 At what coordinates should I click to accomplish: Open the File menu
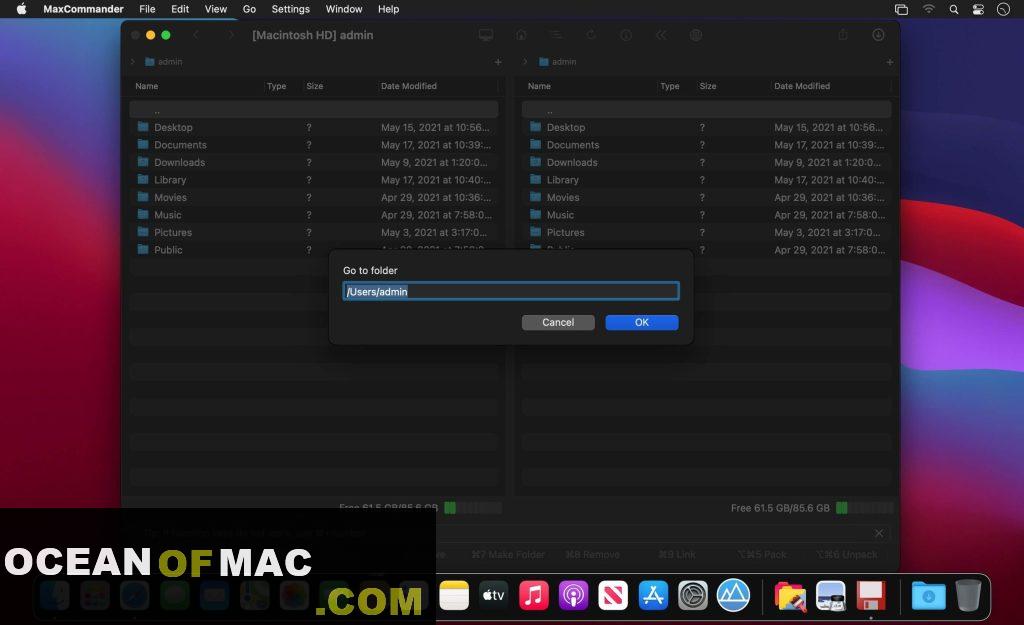147,9
